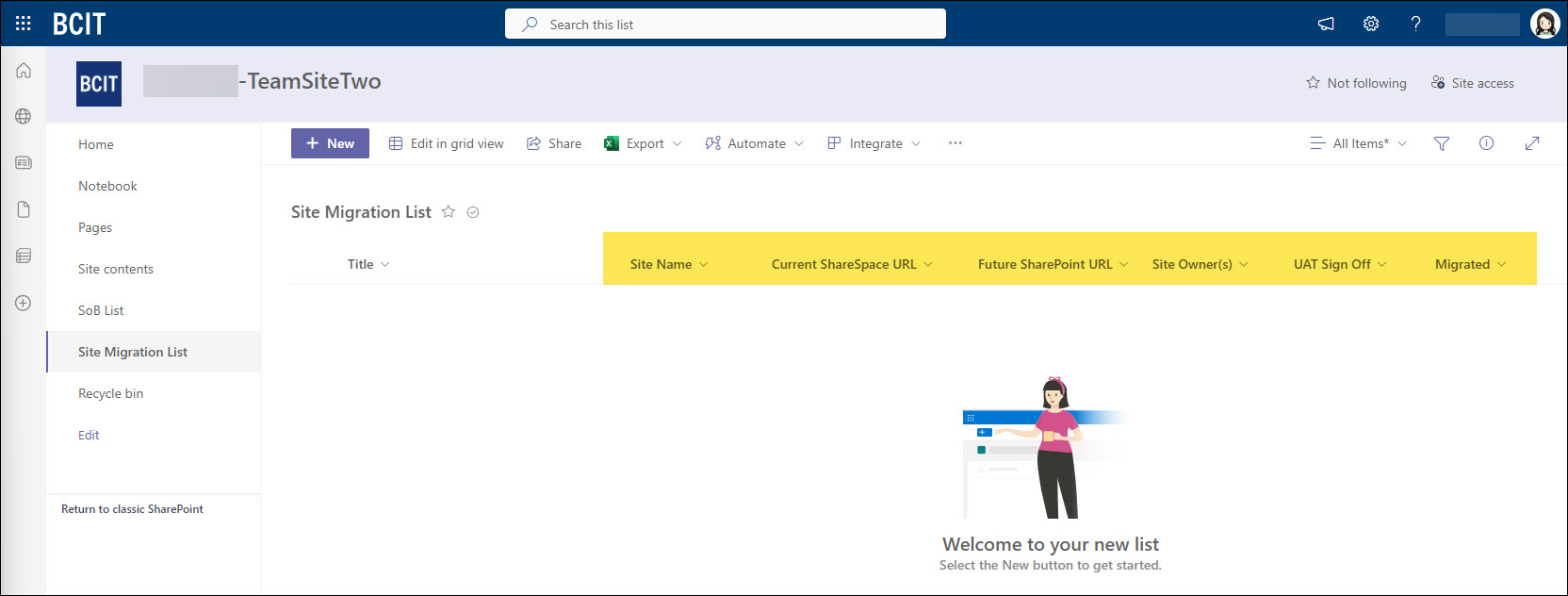Expand content to full screen arrow icon
This screenshot has width=1568, height=596.
1532,143
